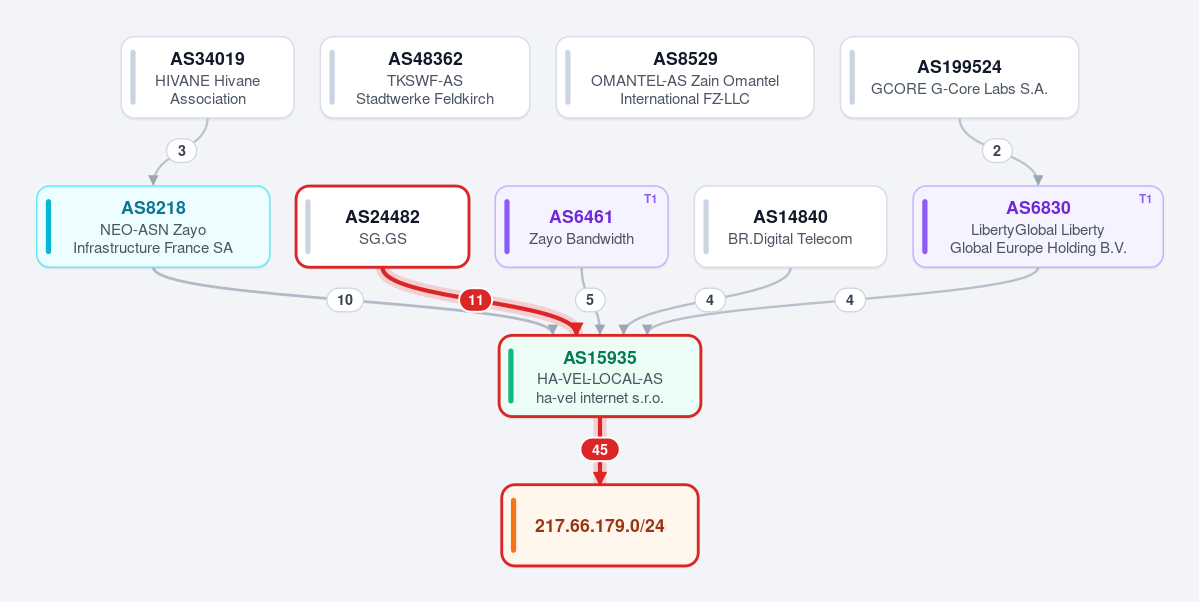
Task: Click the T1 badge on AS6461
Action: (651, 199)
